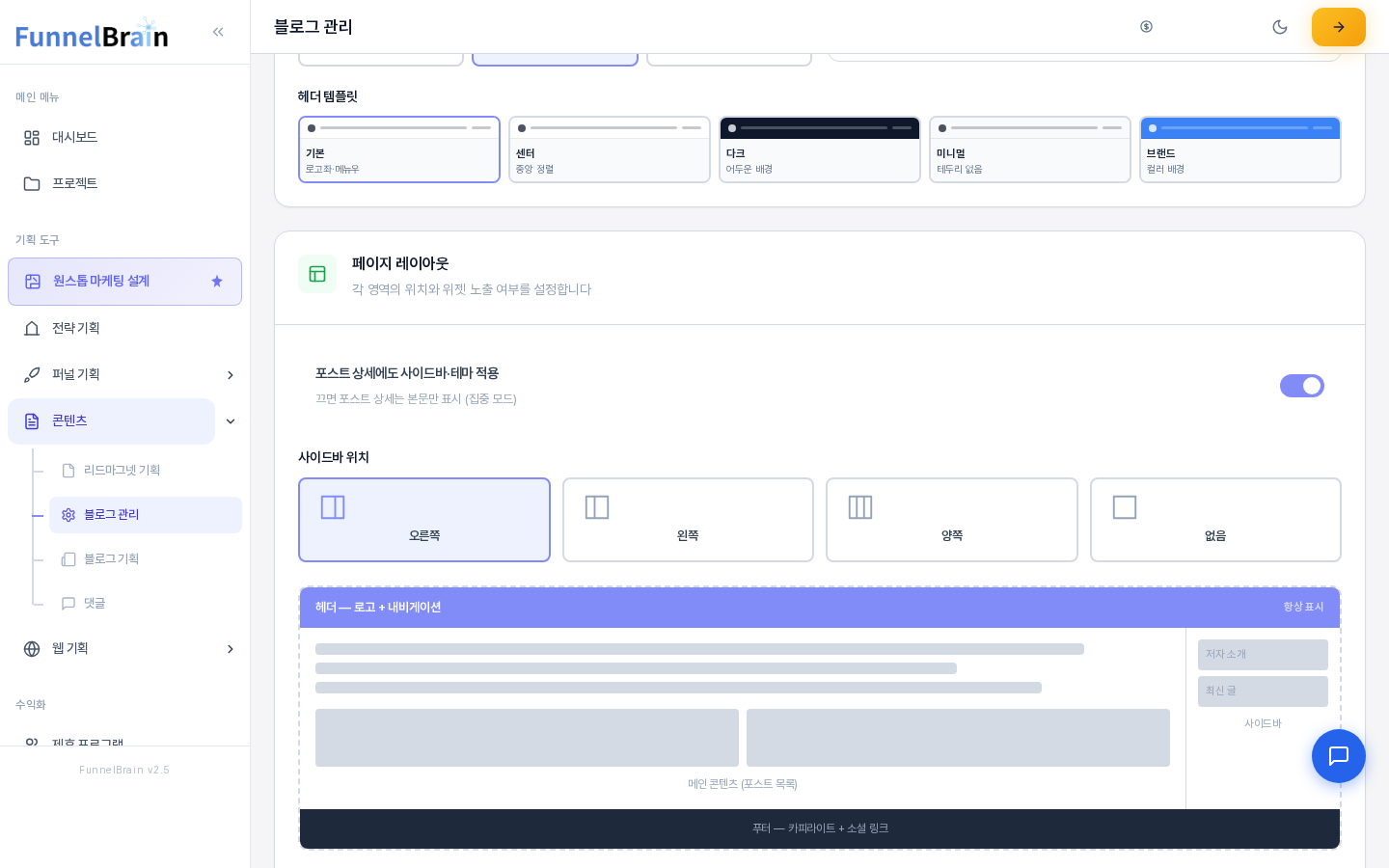Click the orange arrow button

[x=1339, y=27]
